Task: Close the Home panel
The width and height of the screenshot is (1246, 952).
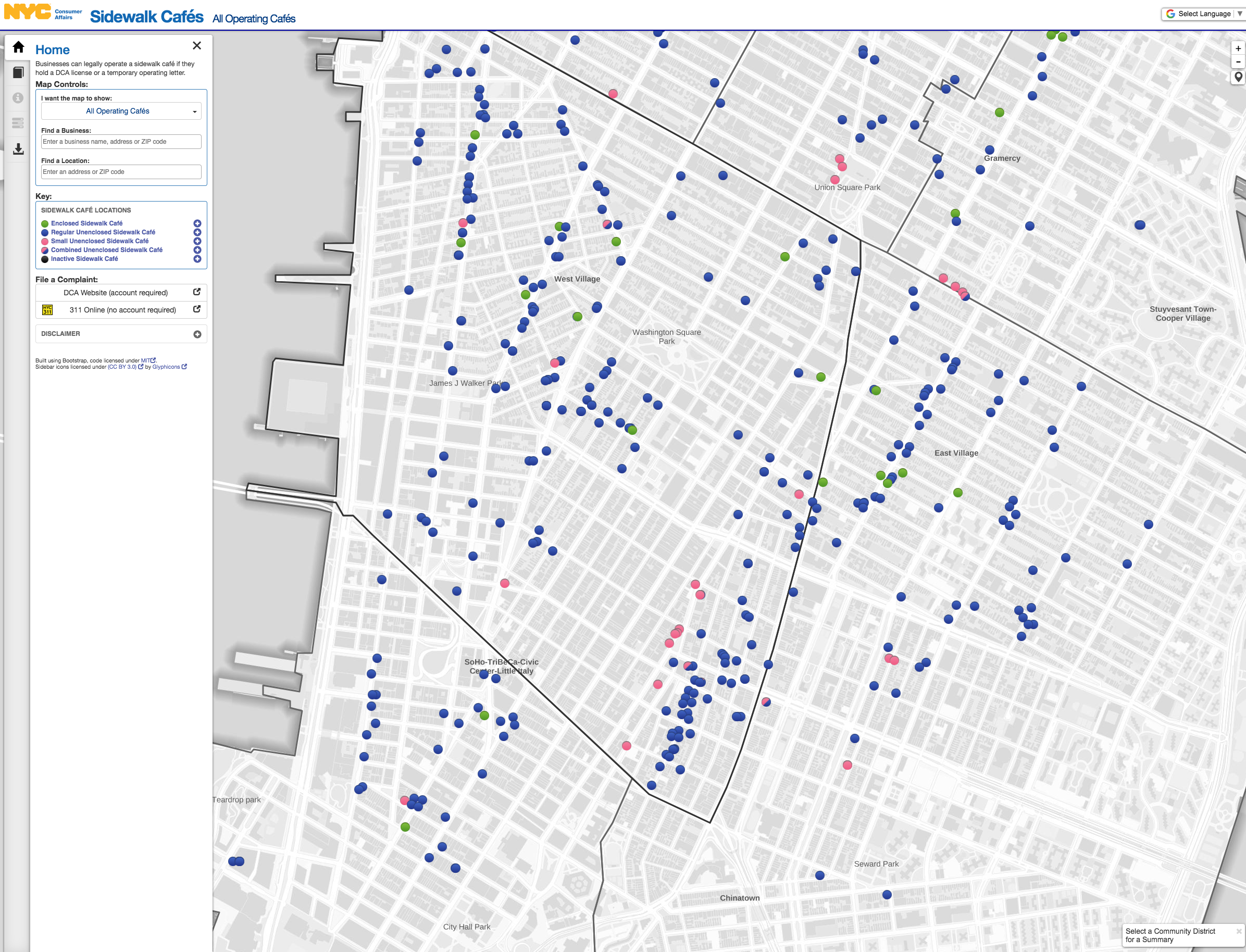Action: tap(197, 45)
